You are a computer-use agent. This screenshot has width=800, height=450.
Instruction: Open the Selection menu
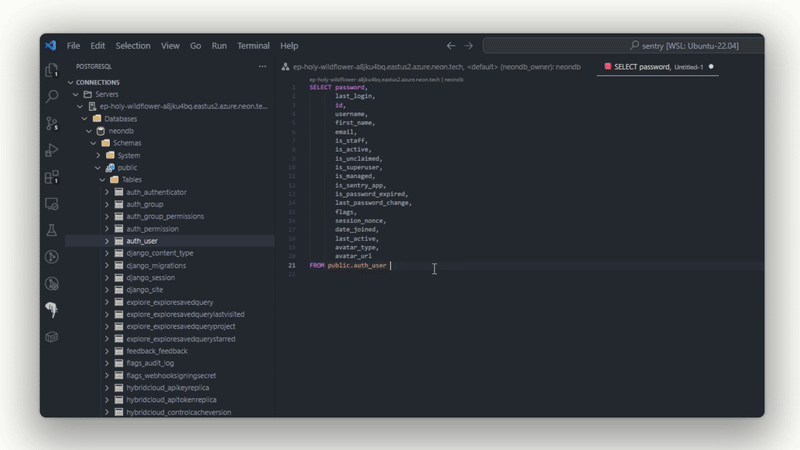[x=133, y=46]
